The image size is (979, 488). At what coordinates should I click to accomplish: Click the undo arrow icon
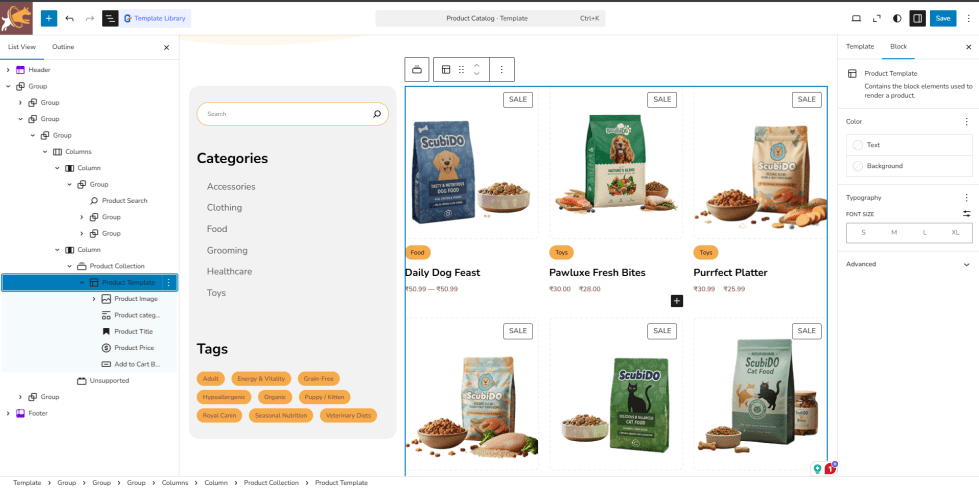pyautogui.click(x=69, y=18)
